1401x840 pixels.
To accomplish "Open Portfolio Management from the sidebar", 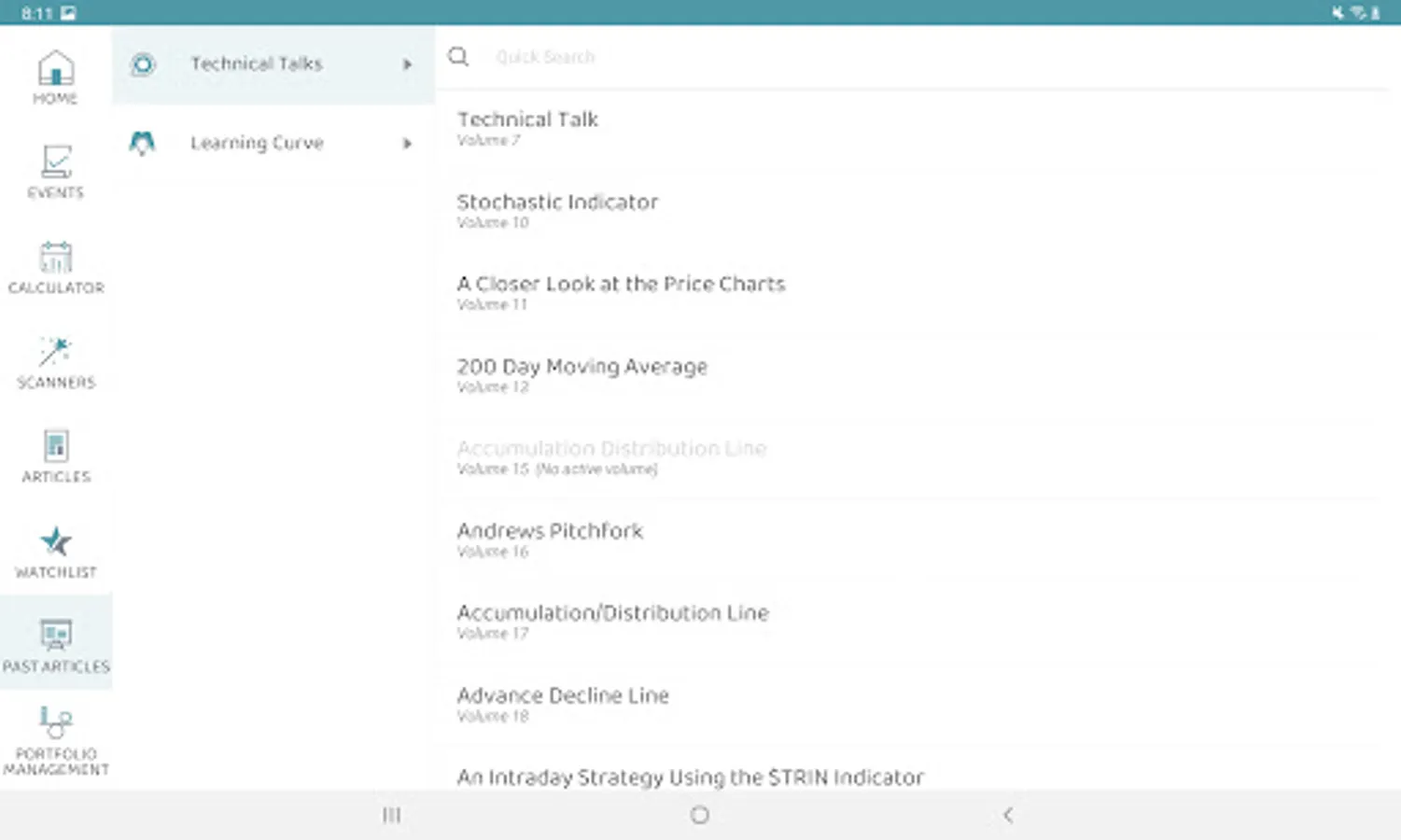I will tap(55, 723).
